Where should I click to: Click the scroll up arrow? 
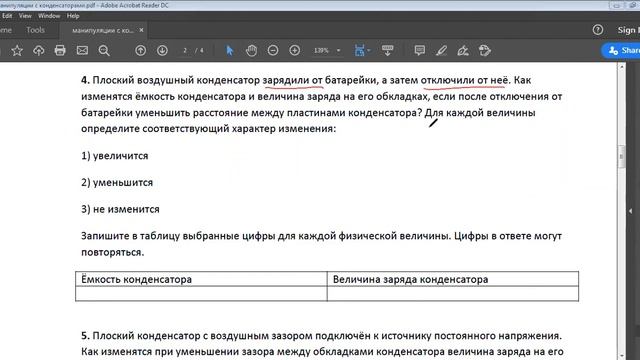[622, 67]
